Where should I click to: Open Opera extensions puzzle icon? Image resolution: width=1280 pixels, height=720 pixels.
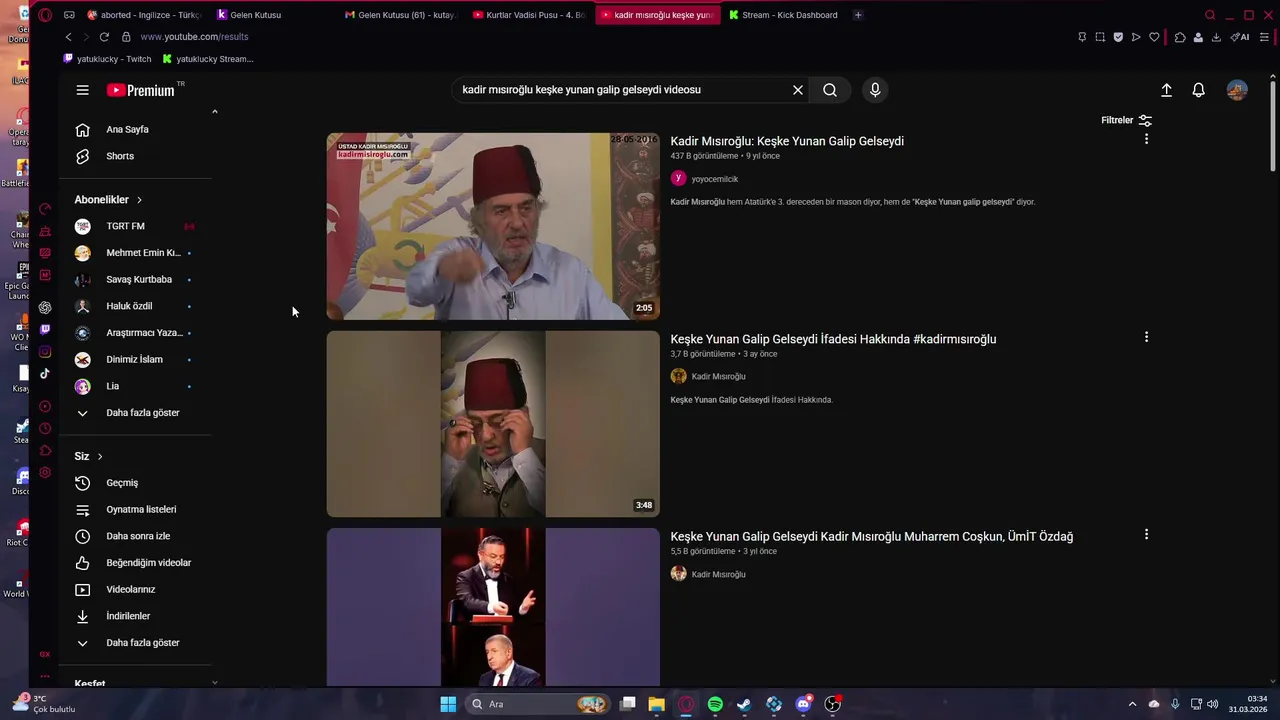click(1180, 37)
